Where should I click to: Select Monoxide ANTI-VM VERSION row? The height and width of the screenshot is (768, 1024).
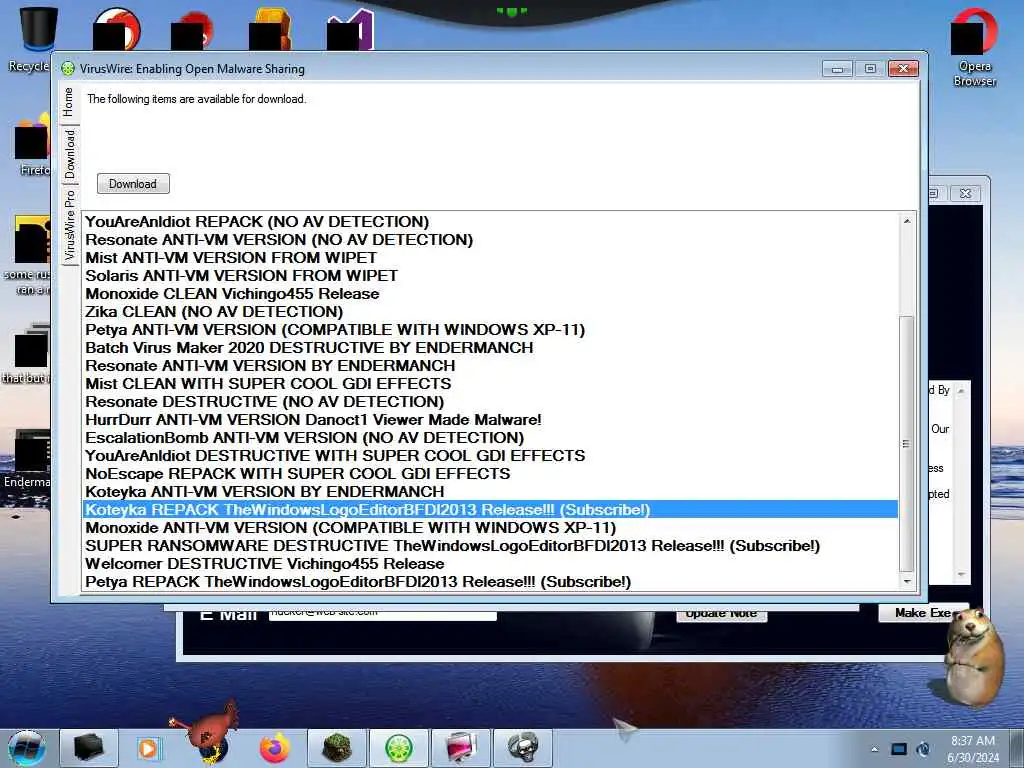(x=490, y=528)
